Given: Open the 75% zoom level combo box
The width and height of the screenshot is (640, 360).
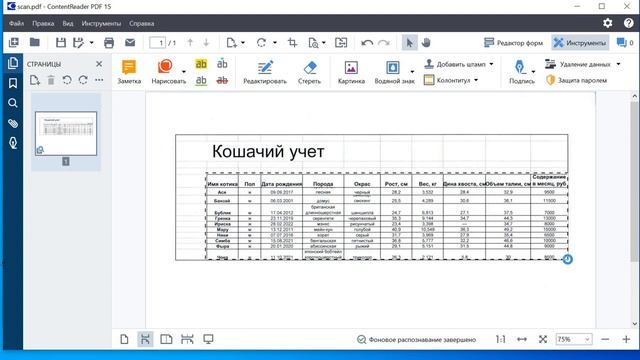Looking at the screenshot, I should pos(573,339).
